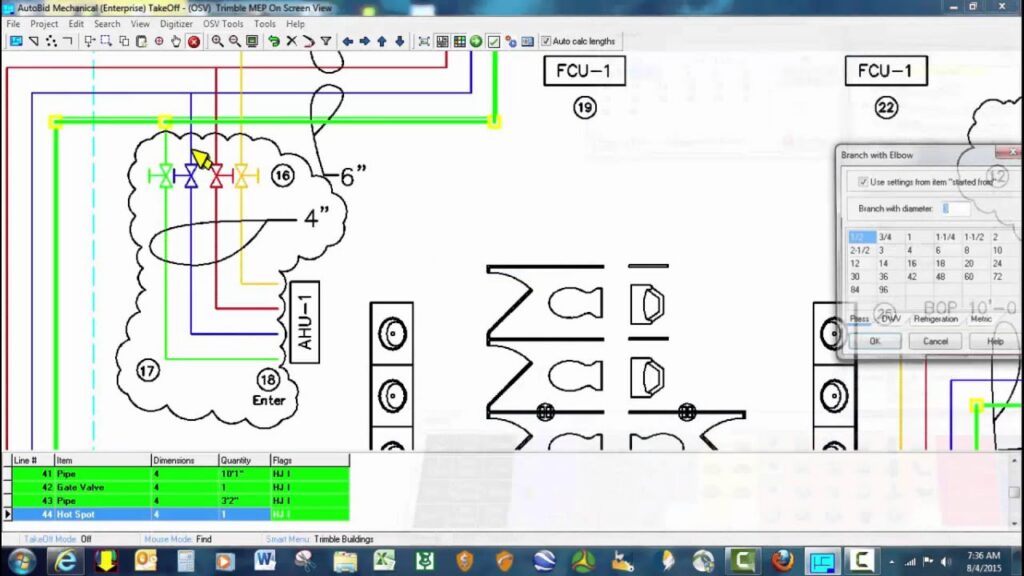Click the blue left arrow toolbar icon
Viewport: 1024px width, 576px height.
(x=347, y=41)
